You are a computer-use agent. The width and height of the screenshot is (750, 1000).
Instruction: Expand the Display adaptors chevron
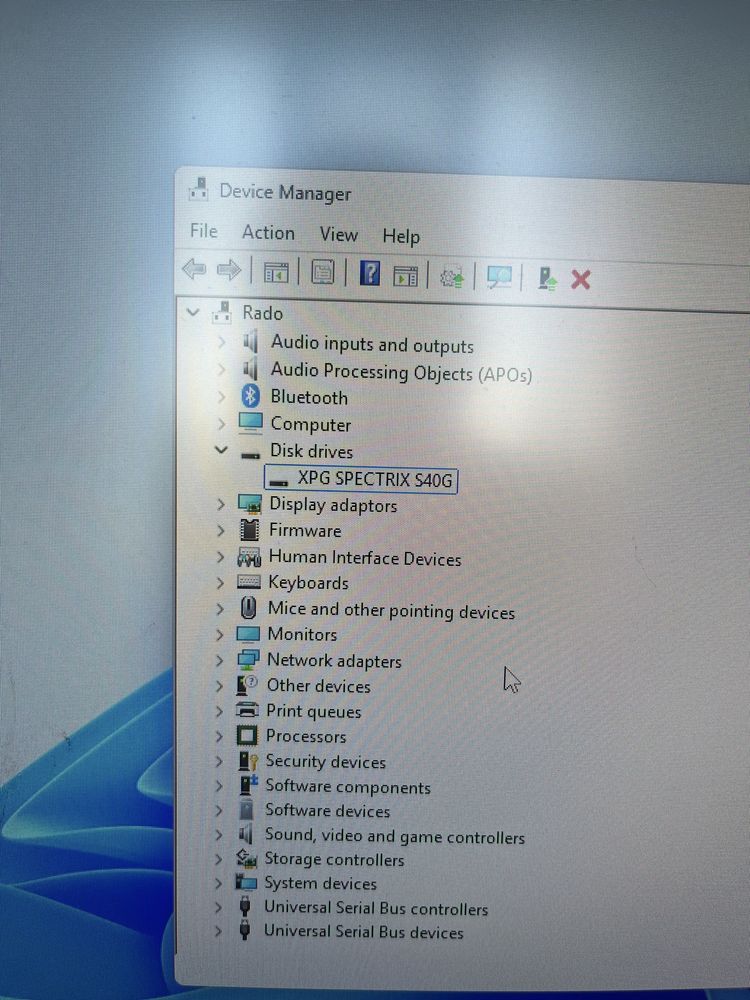pyautogui.click(x=221, y=504)
